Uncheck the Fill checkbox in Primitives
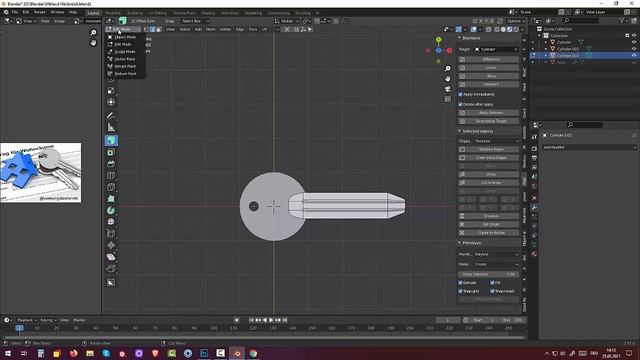 (x=492, y=282)
